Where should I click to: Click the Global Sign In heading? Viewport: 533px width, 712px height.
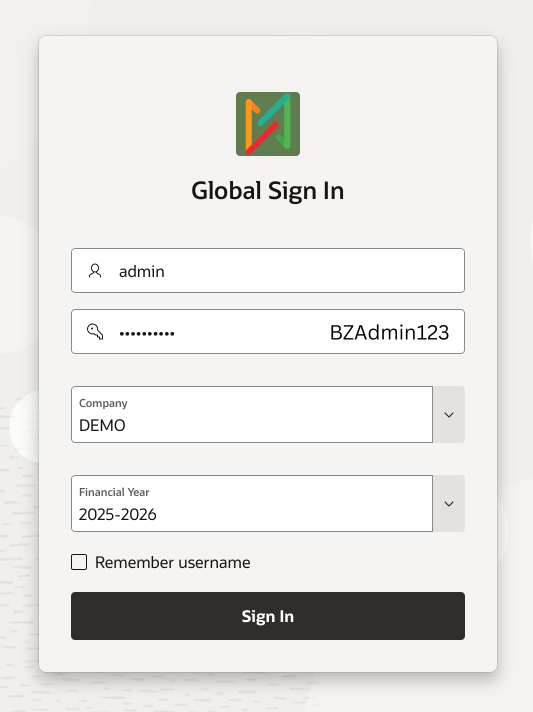pyautogui.click(x=268, y=191)
